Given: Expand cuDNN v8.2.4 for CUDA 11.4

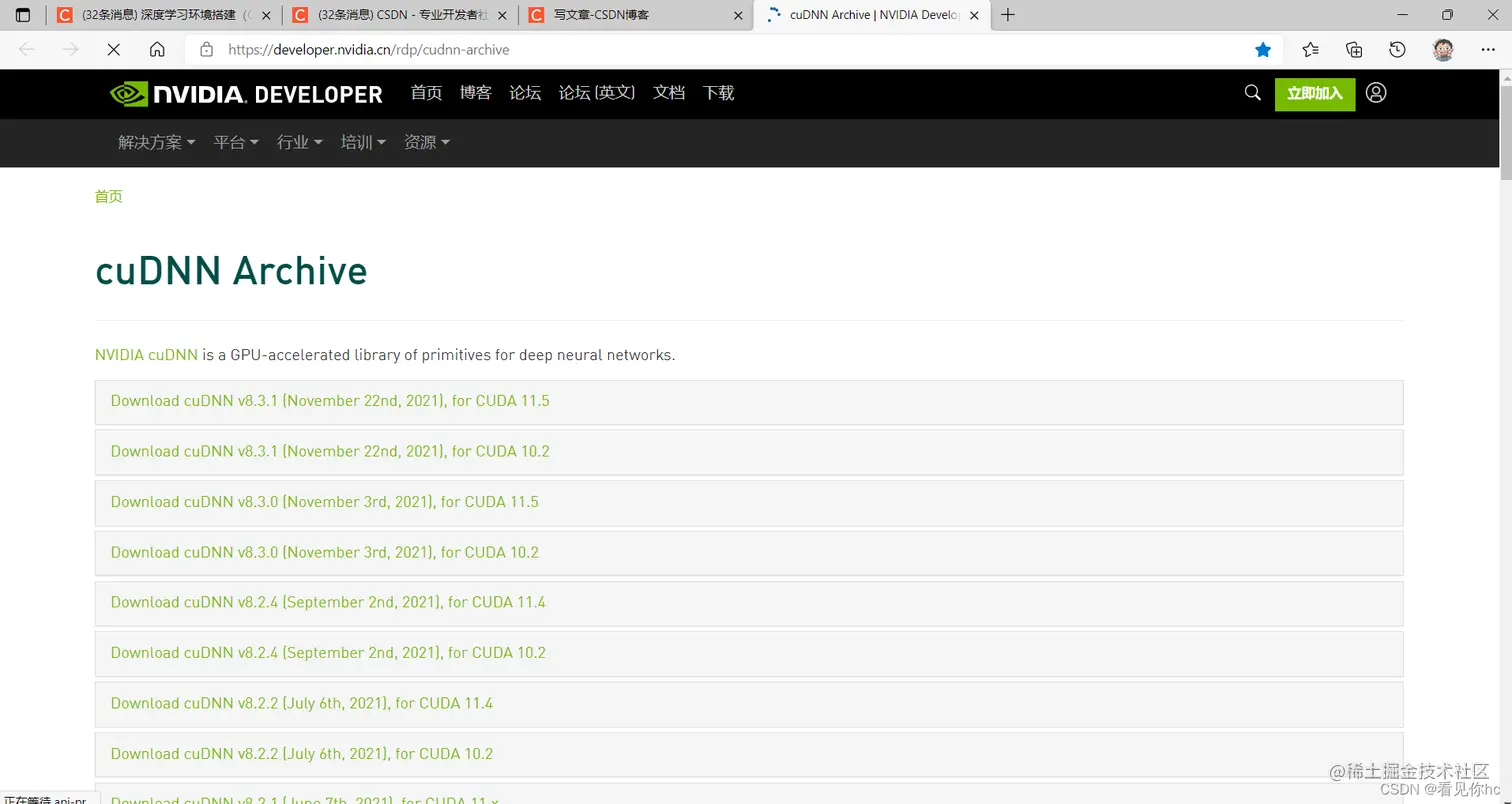Looking at the screenshot, I should 749,603.
